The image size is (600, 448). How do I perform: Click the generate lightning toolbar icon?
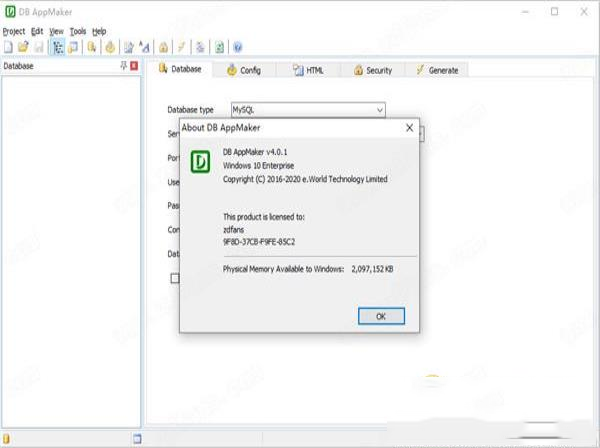(x=181, y=47)
